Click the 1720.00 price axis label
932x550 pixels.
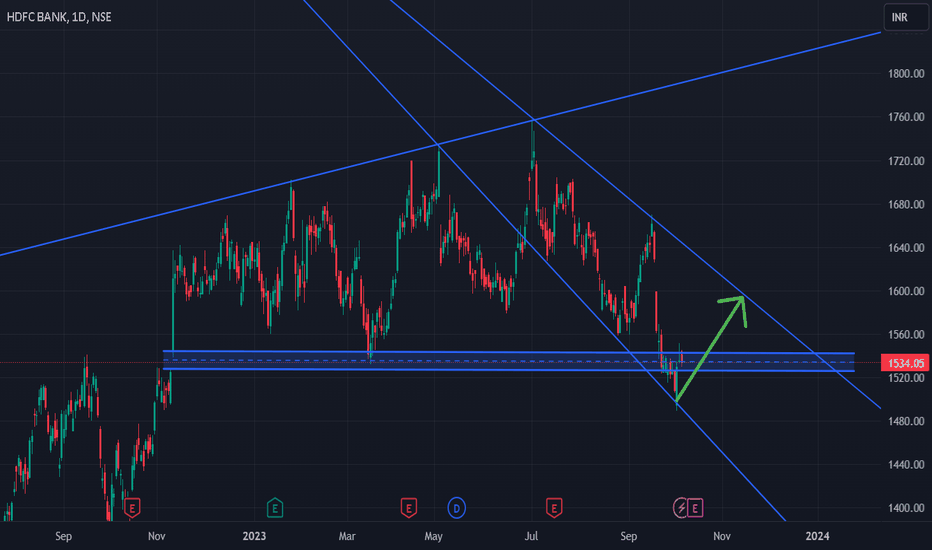point(906,161)
